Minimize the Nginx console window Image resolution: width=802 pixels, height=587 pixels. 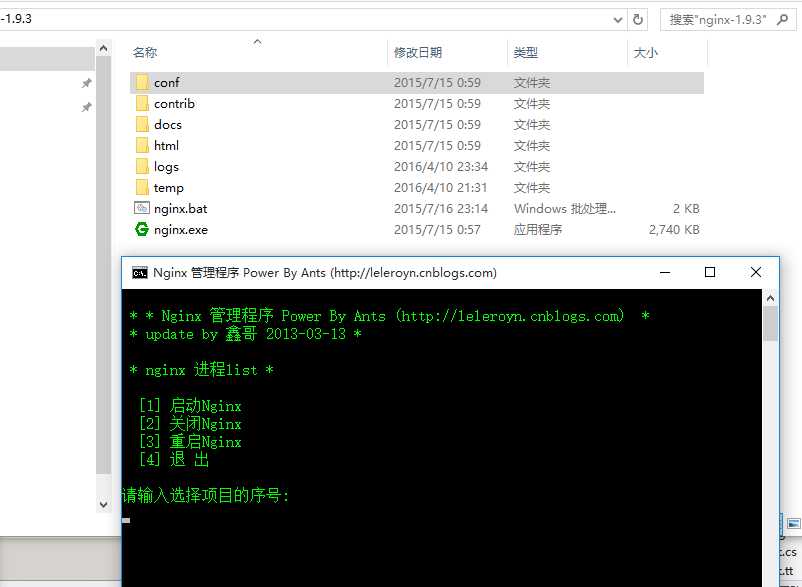tap(665, 273)
